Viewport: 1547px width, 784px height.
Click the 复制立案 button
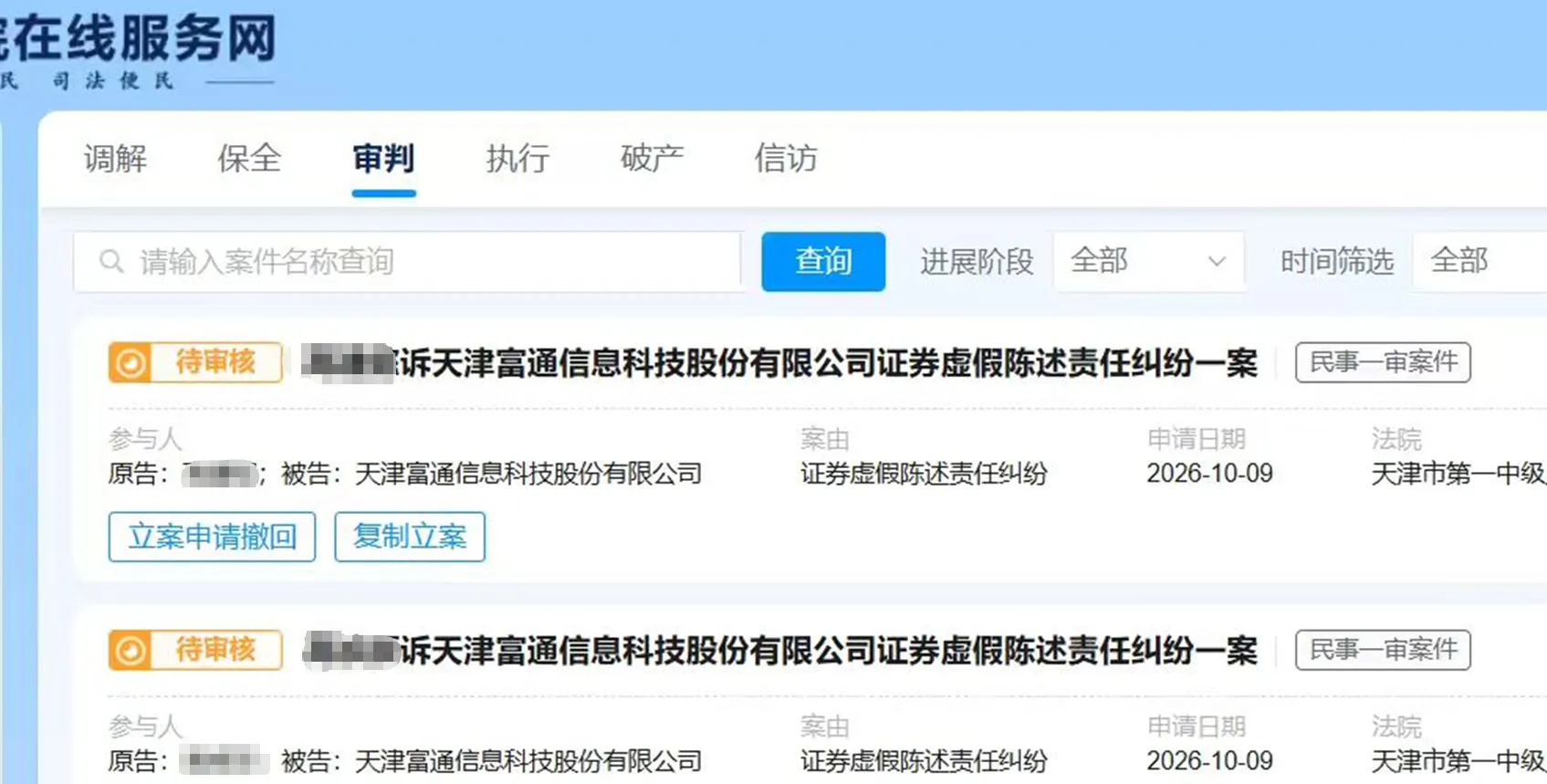(x=410, y=537)
